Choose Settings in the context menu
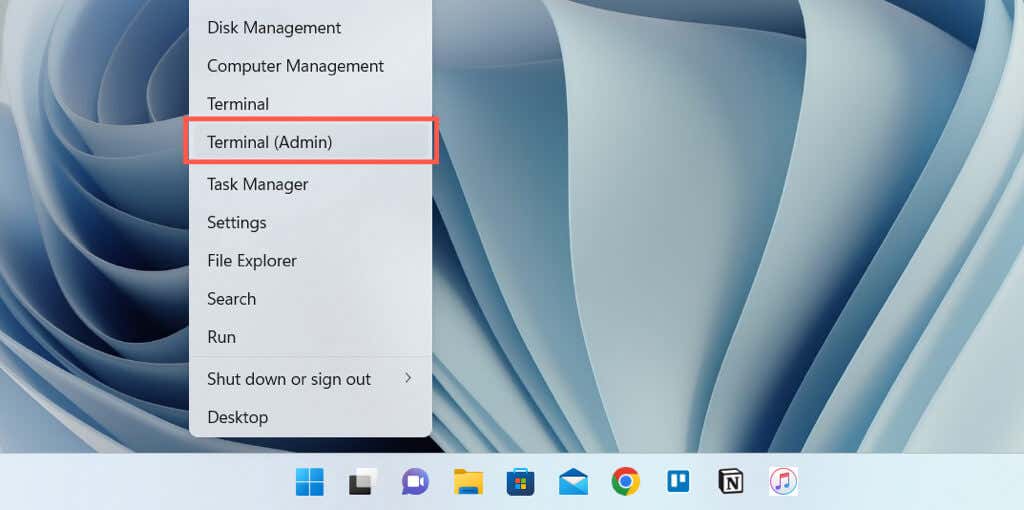Screen dimensions: 1024x510 coord(310,223)
